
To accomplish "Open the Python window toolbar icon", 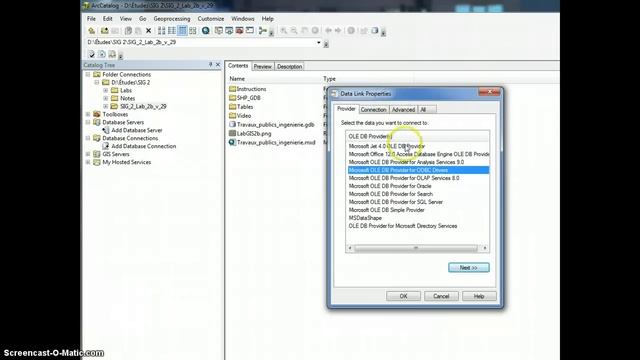I will point(250,31).
